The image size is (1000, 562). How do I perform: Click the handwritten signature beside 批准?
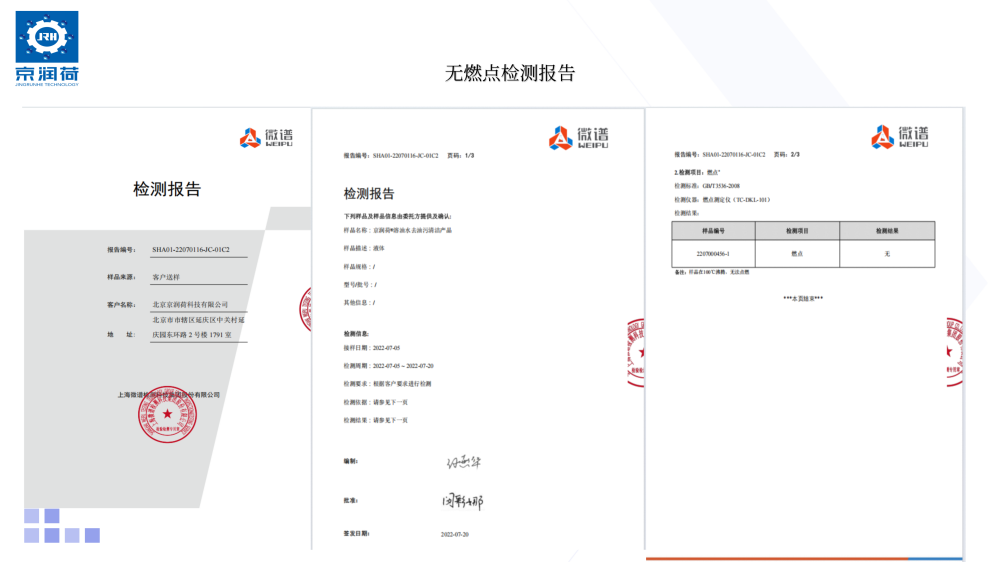tap(462, 501)
